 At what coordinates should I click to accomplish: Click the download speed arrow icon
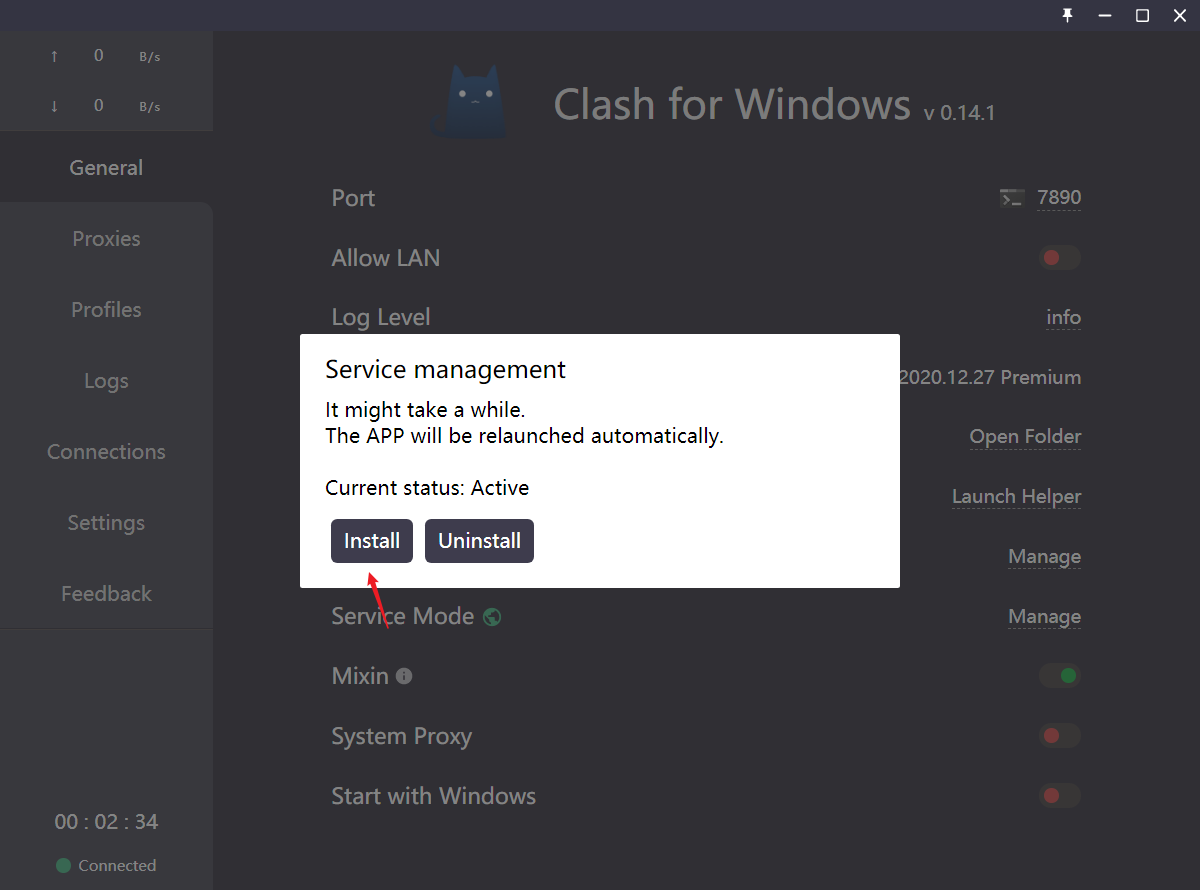[x=54, y=106]
